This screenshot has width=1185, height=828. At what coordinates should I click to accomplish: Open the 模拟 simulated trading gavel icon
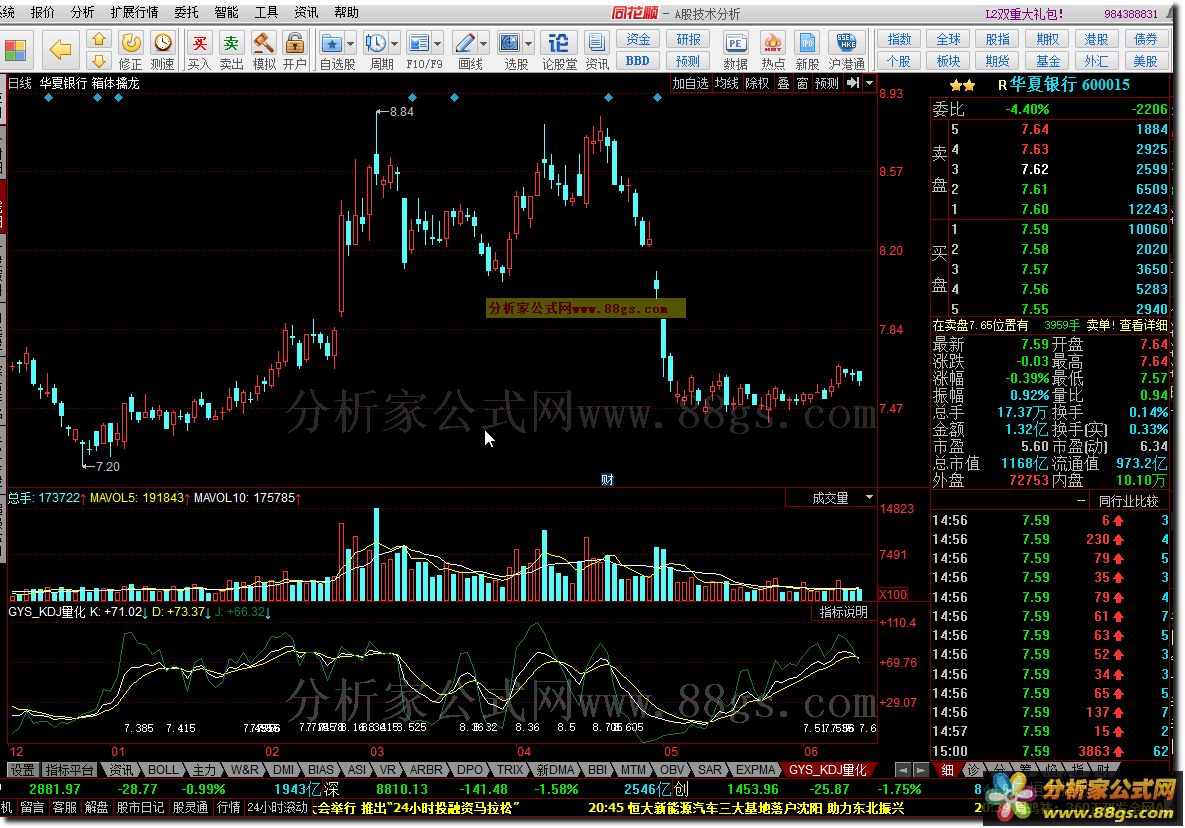click(x=264, y=51)
